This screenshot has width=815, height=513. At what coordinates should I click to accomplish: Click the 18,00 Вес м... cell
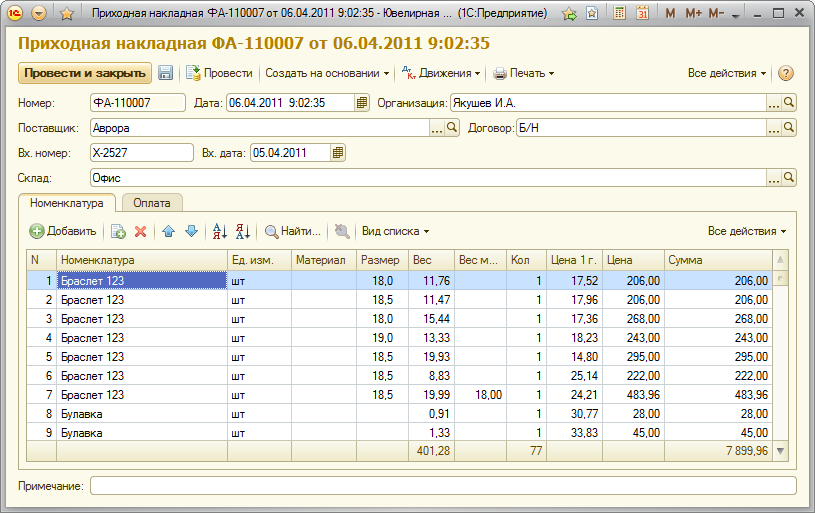[x=480, y=395]
